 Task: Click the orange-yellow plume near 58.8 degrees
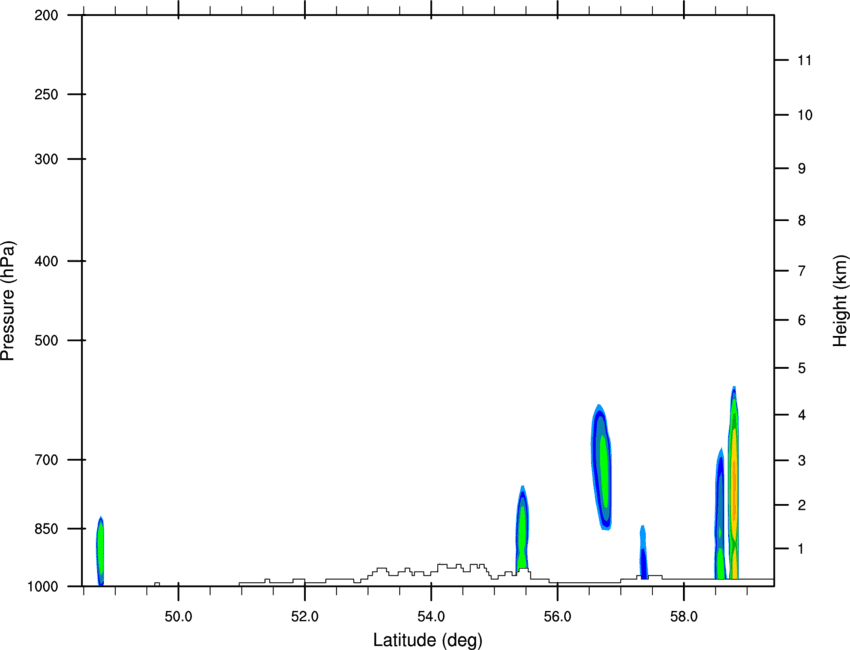click(x=733, y=482)
